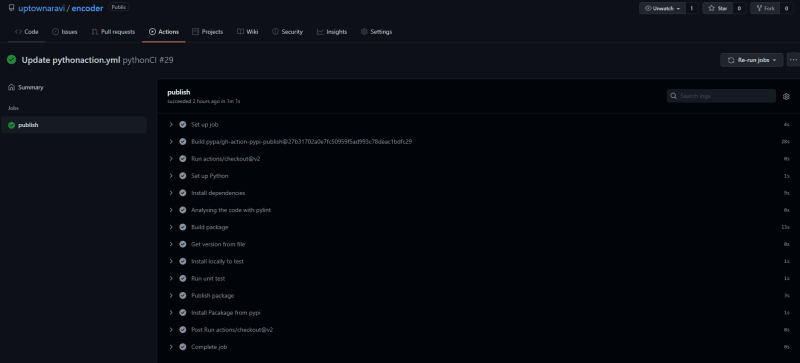The height and width of the screenshot is (363, 800).
Task: Focus the Search logs field
Action: point(721,96)
